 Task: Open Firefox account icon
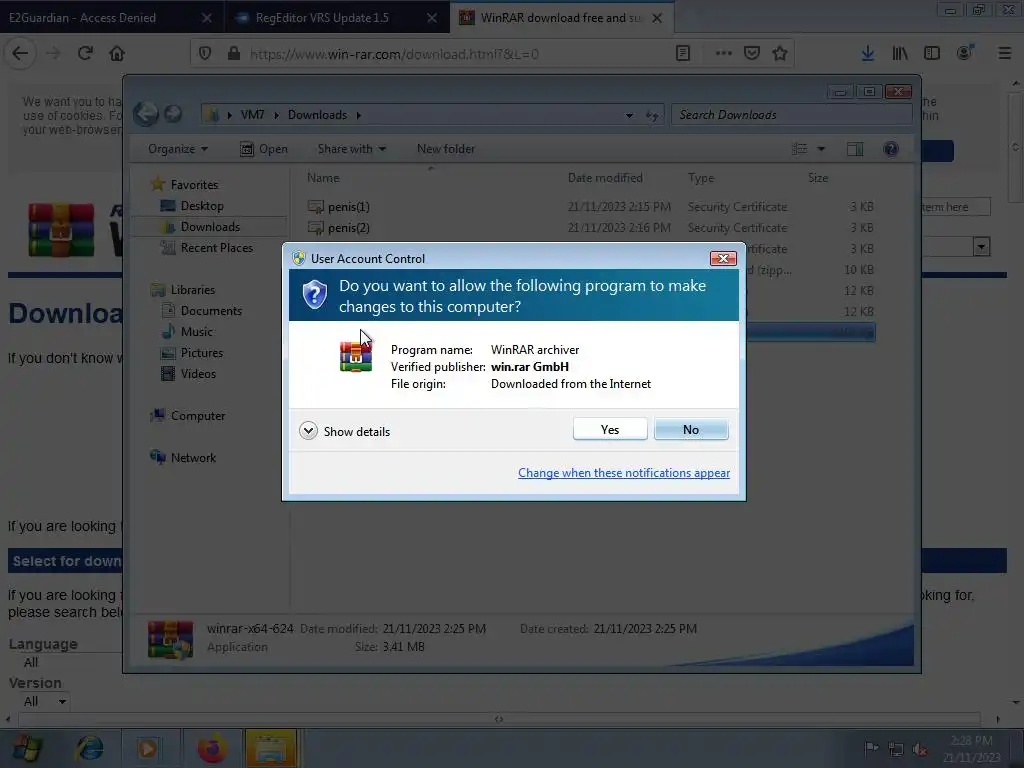point(965,54)
